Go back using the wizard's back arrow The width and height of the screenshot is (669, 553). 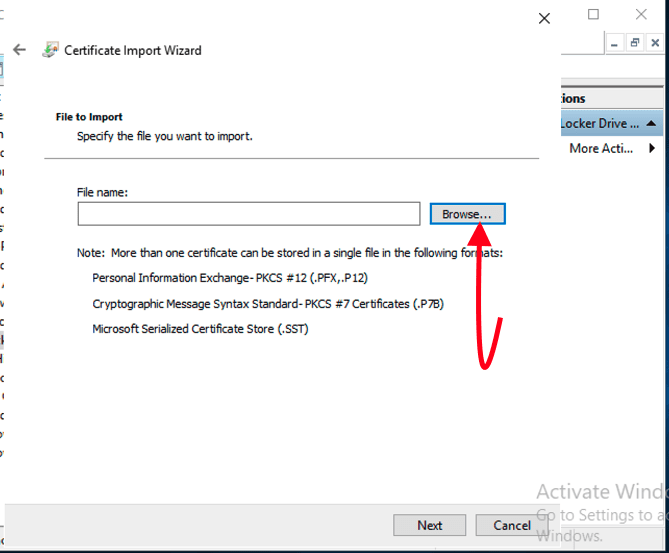point(19,49)
